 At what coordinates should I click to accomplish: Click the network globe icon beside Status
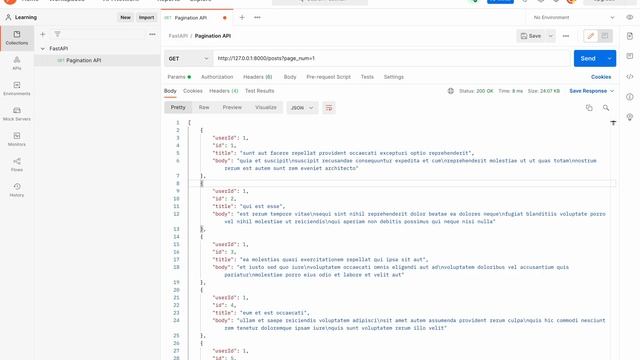click(451, 91)
